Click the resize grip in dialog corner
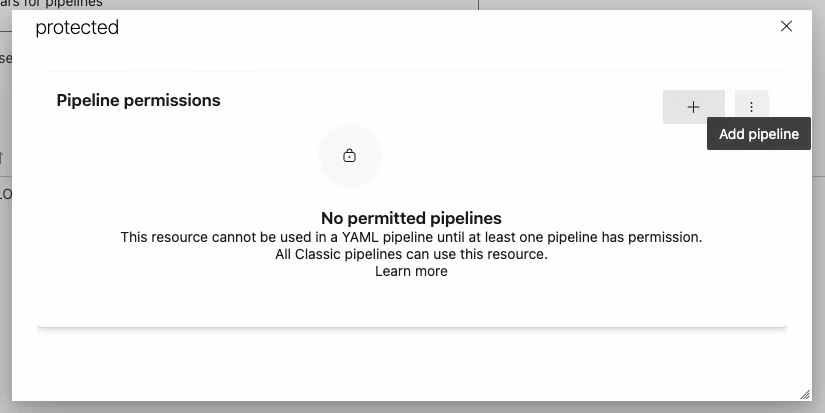The image size is (825, 413). 804,394
